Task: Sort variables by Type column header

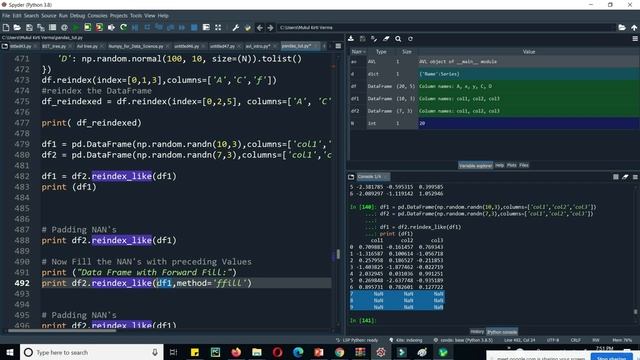Action: 381,52
